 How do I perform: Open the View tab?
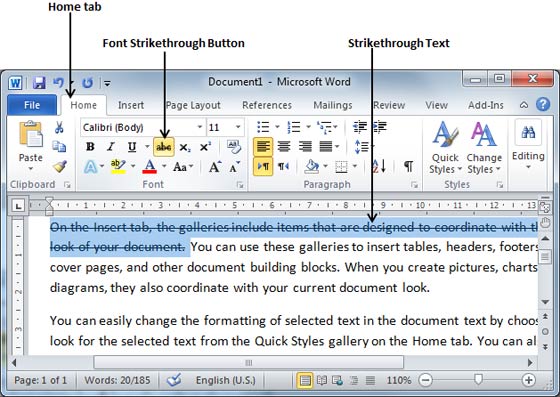[x=436, y=105]
